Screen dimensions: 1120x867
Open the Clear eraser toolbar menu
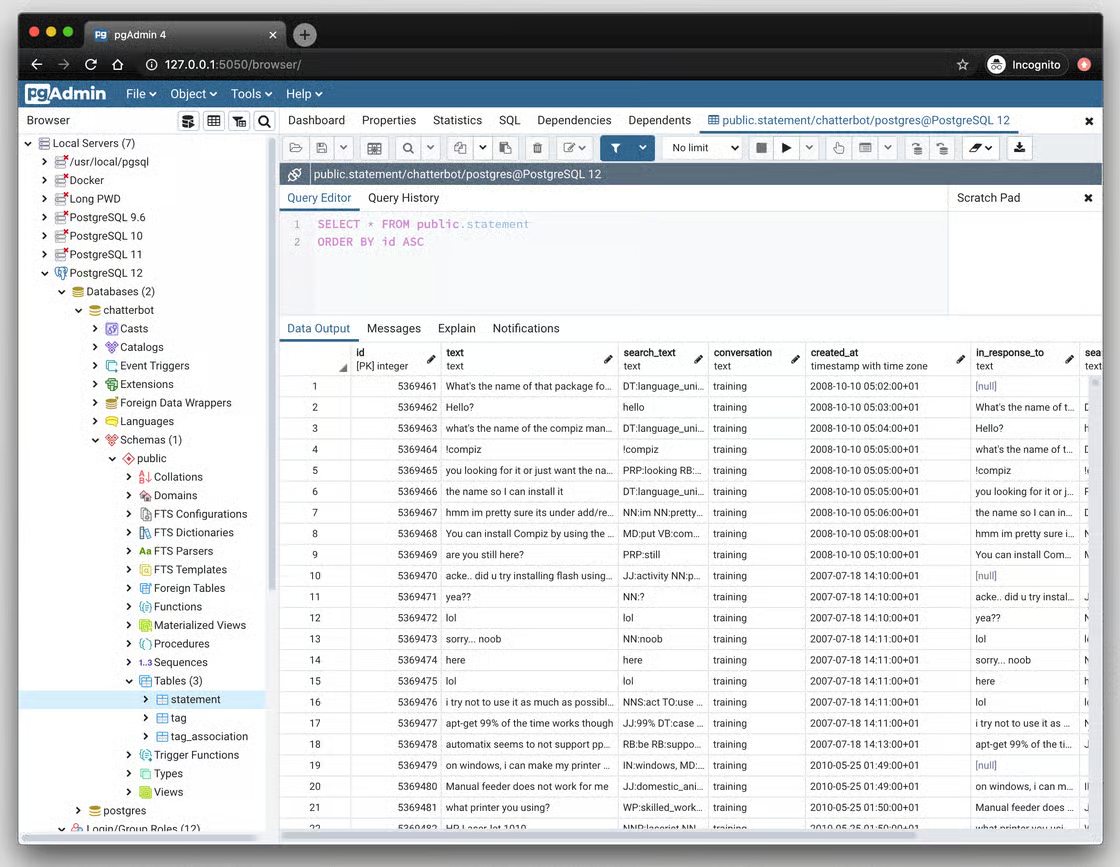981,148
